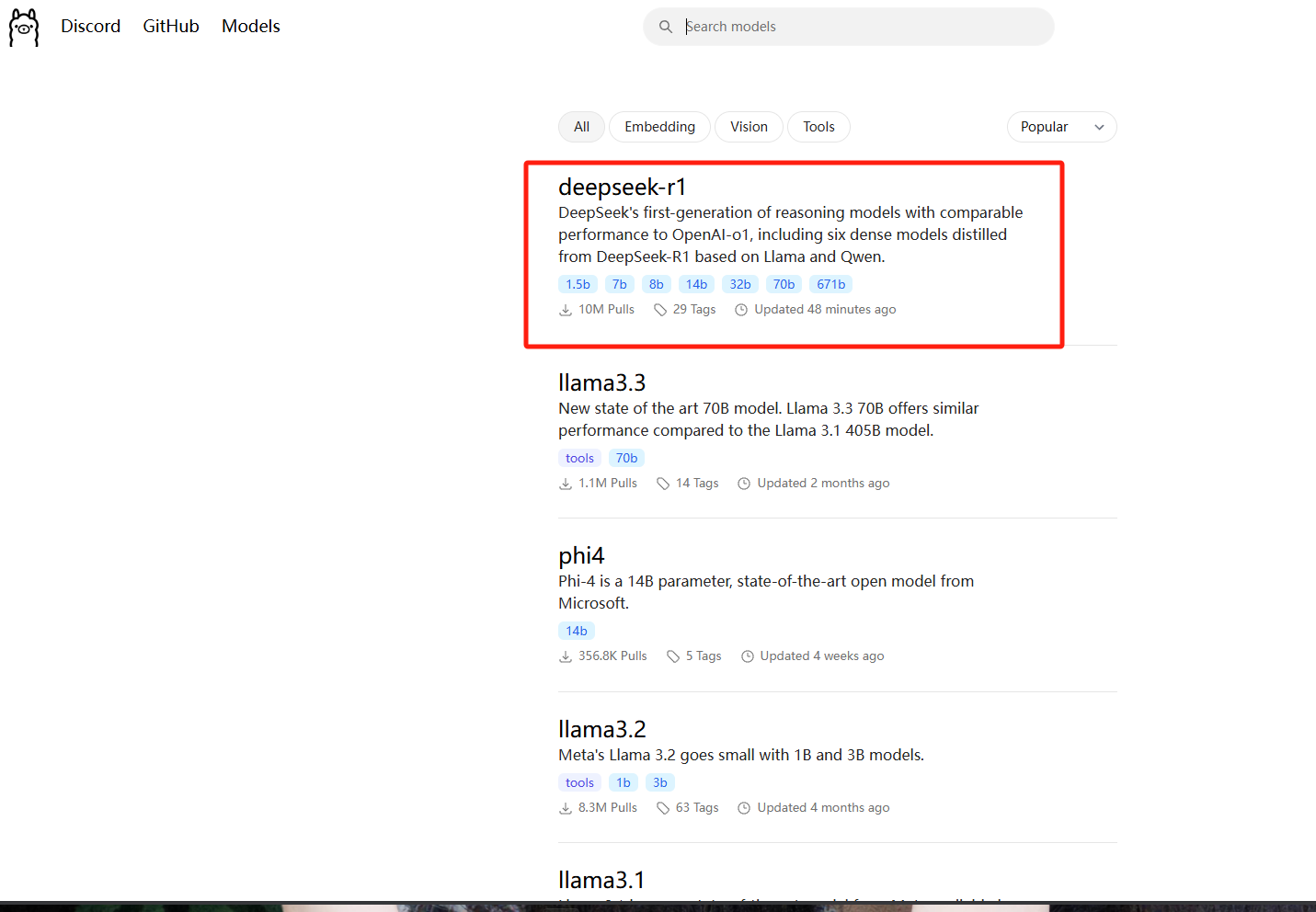Image resolution: width=1316 pixels, height=912 pixels.
Task: Open the llama3.2 model title
Action: (x=601, y=729)
